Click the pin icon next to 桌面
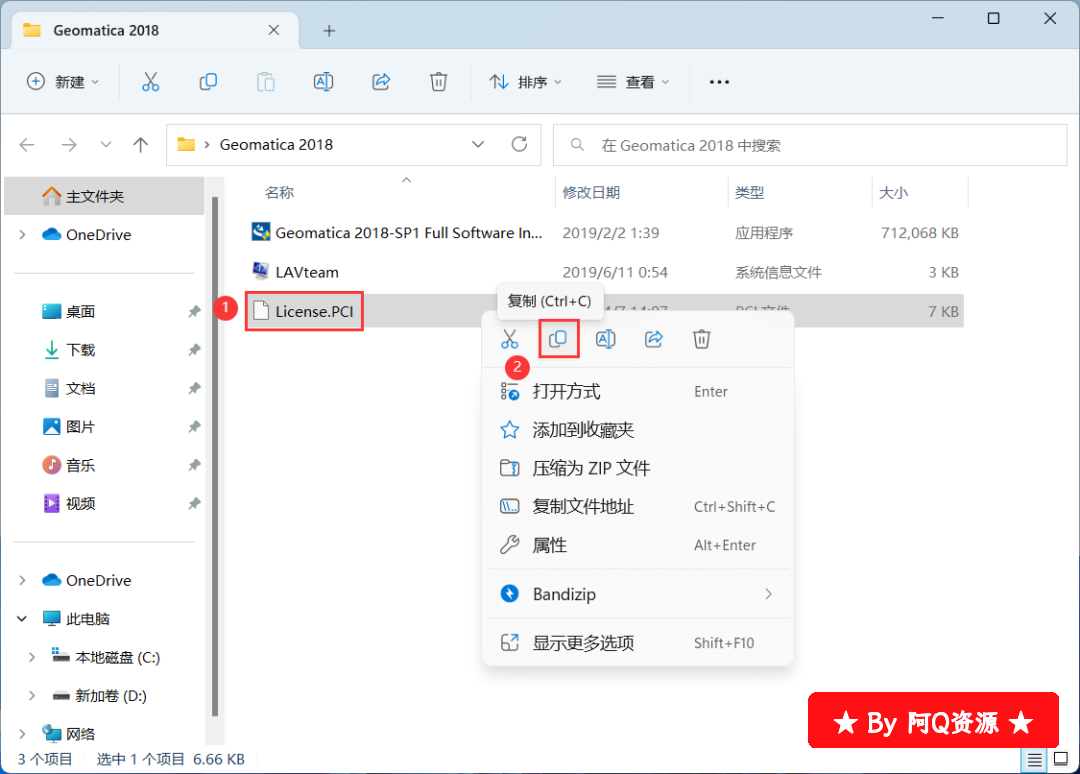Viewport: 1080px width, 774px height. [194, 311]
